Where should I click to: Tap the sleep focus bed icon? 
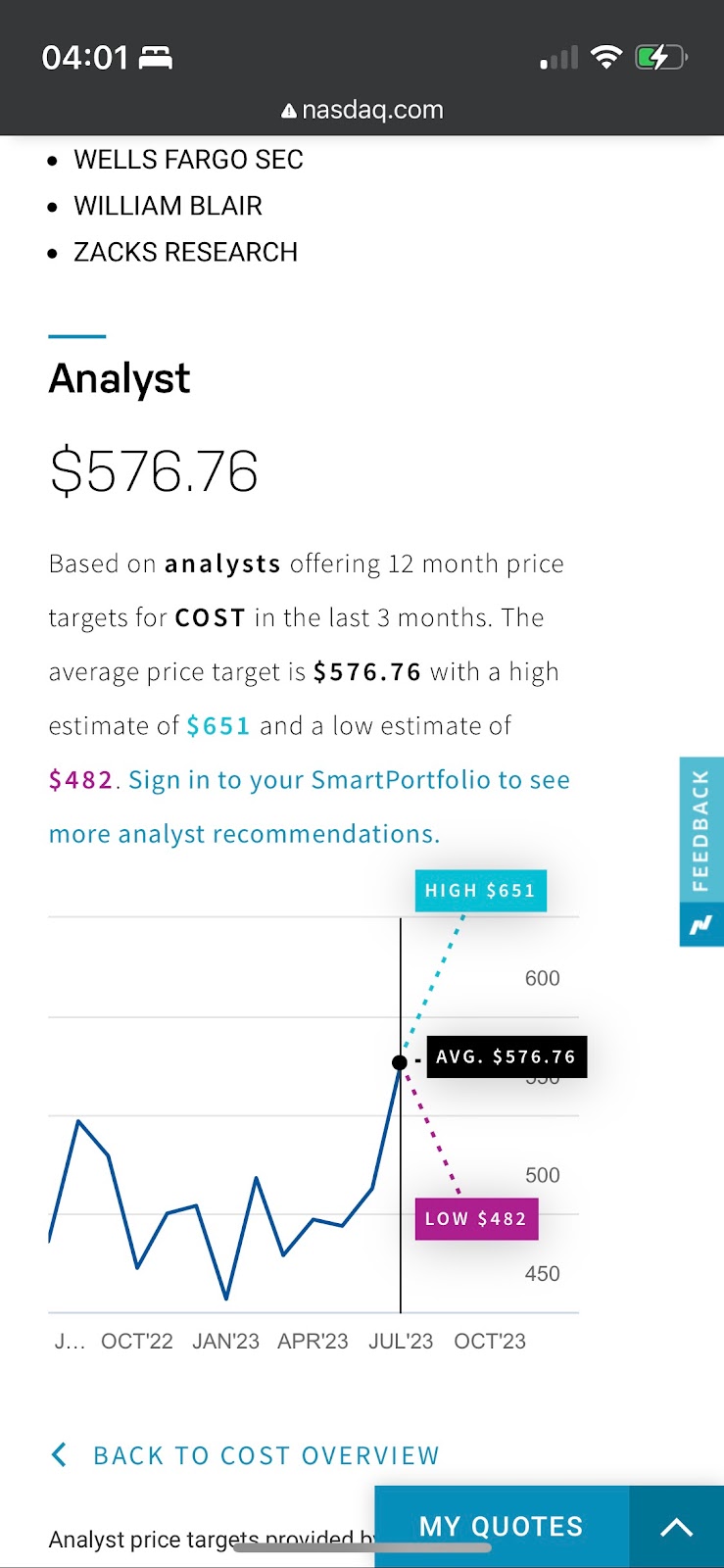pos(156,58)
